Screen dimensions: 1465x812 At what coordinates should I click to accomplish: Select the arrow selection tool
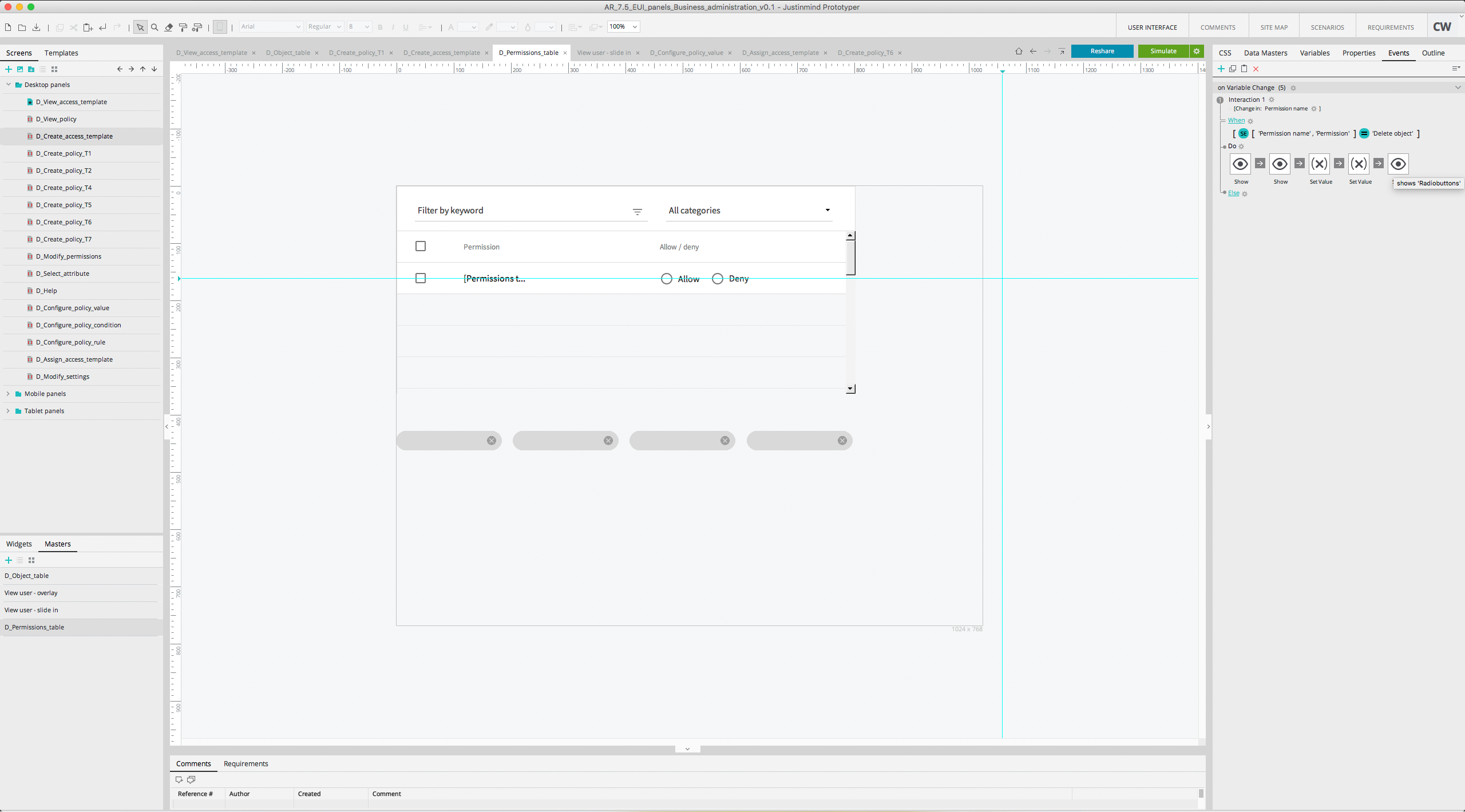coord(140,27)
